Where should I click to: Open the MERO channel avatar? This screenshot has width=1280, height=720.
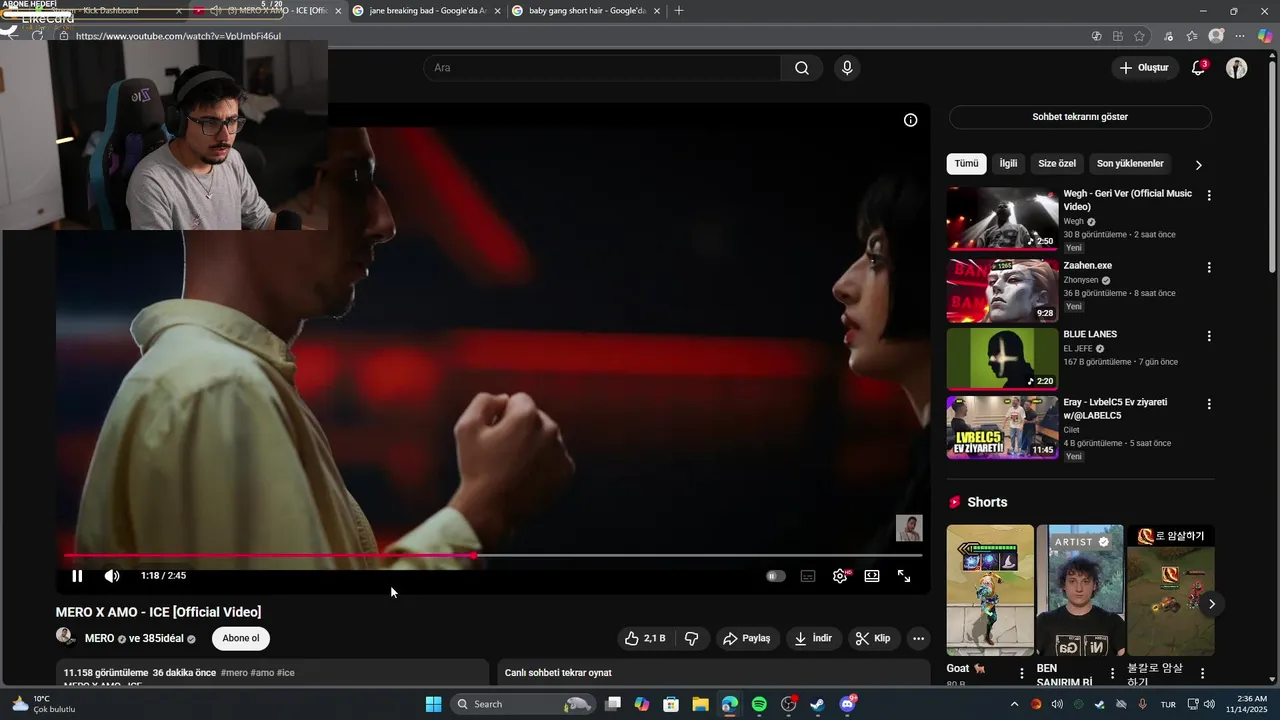[x=66, y=637]
